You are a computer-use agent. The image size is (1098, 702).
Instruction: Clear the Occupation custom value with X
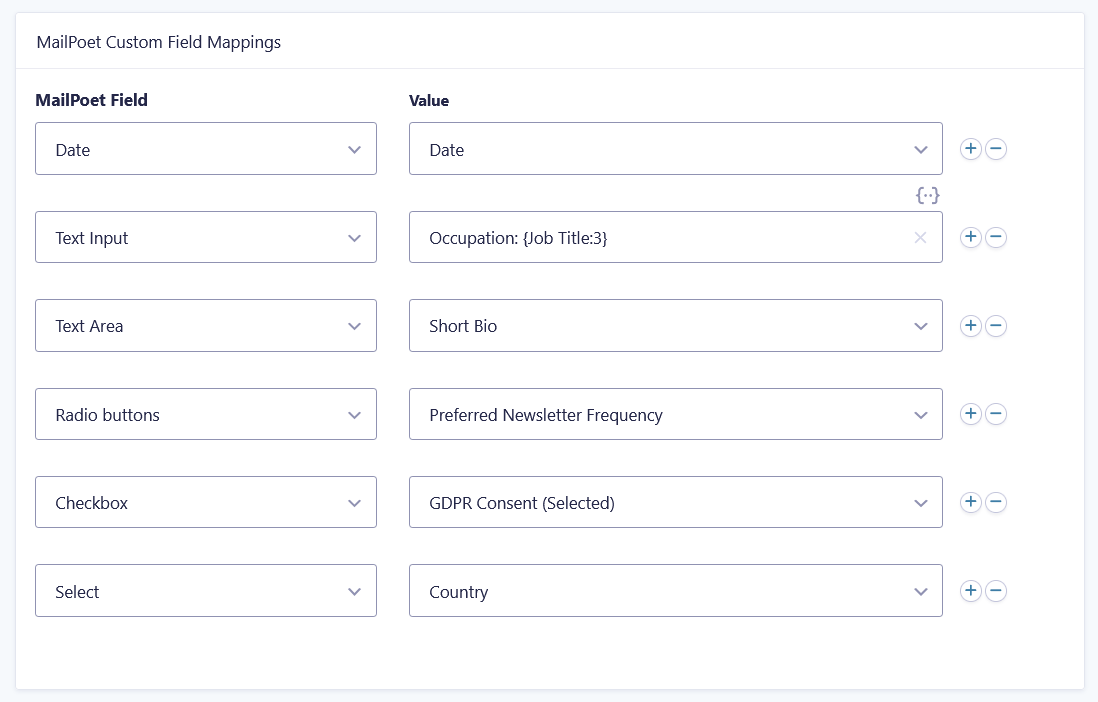[920, 238]
